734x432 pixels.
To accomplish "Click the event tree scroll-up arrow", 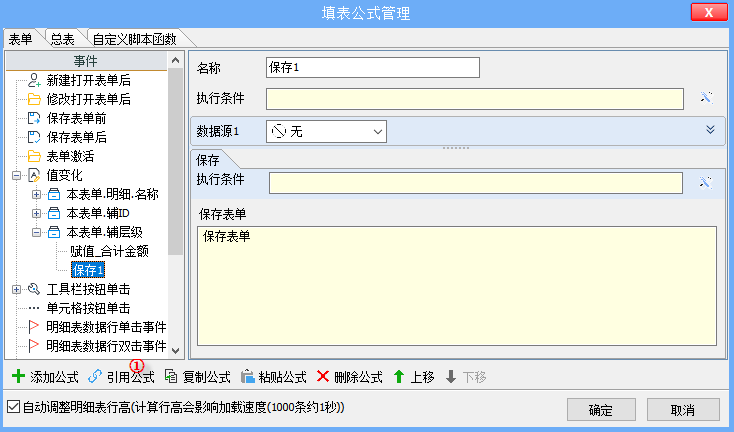I will [176, 60].
